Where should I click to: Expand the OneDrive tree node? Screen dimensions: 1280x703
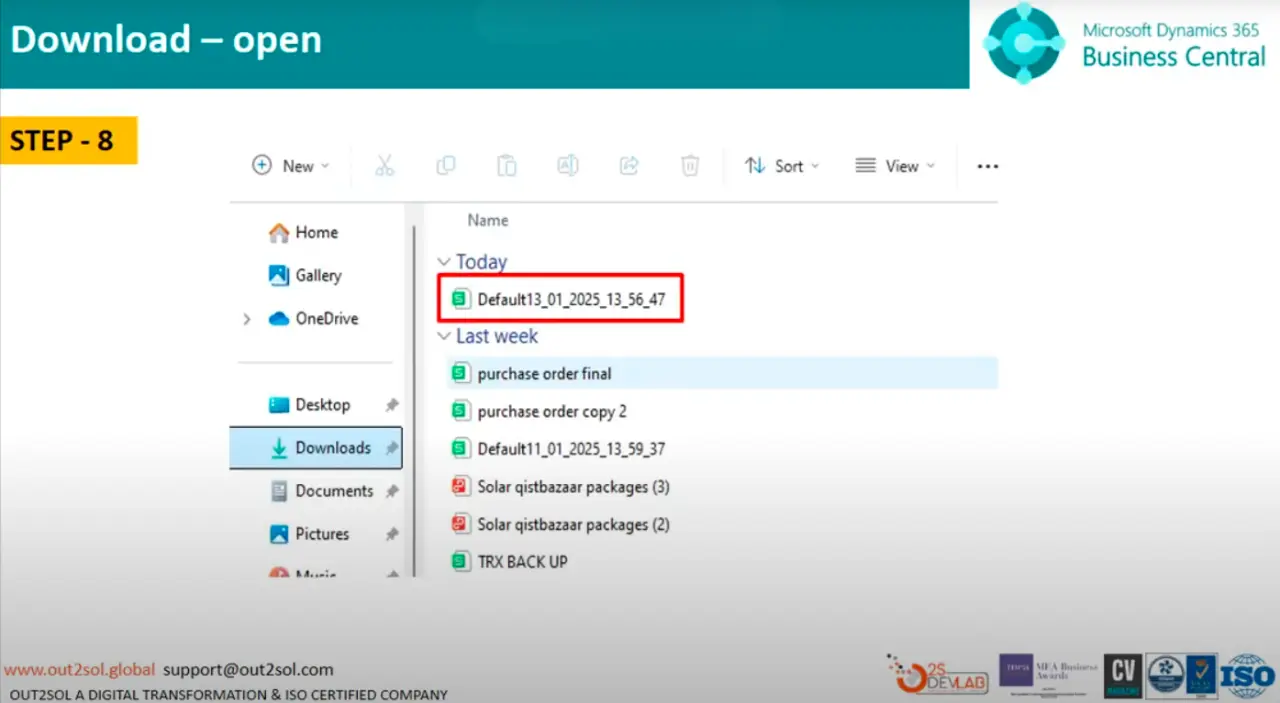pyautogui.click(x=247, y=319)
